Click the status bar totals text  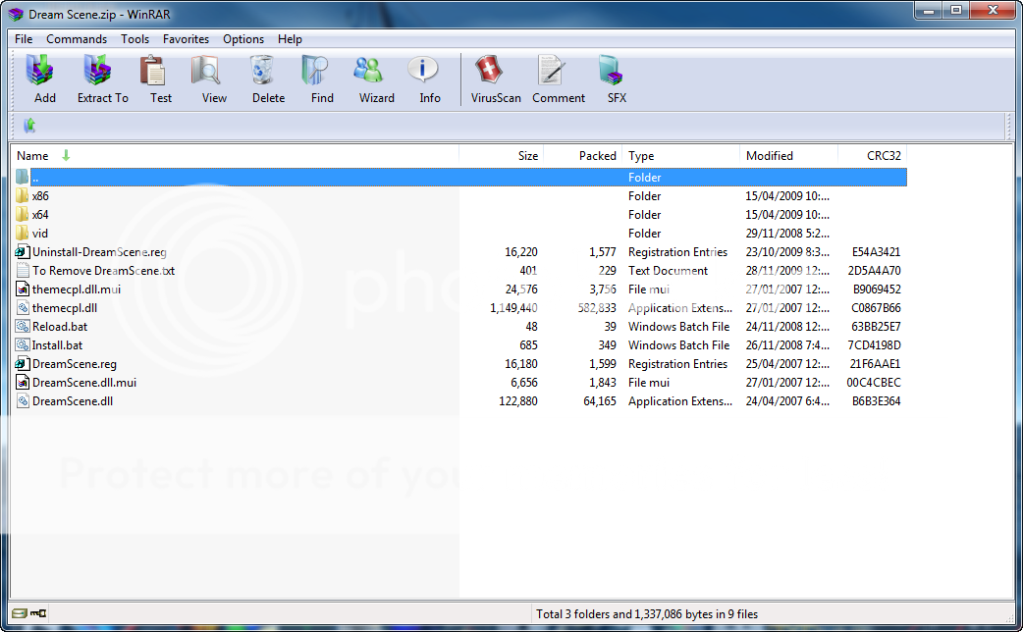pos(647,614)
